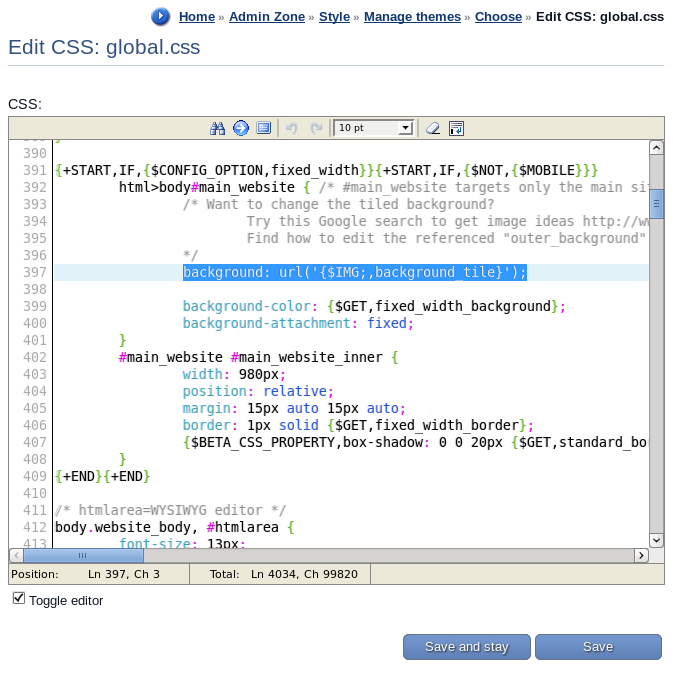This screenshot has height=673, width=673.
Task: Toggle fullscreen editor mode icon
Action: pos(264,128)
